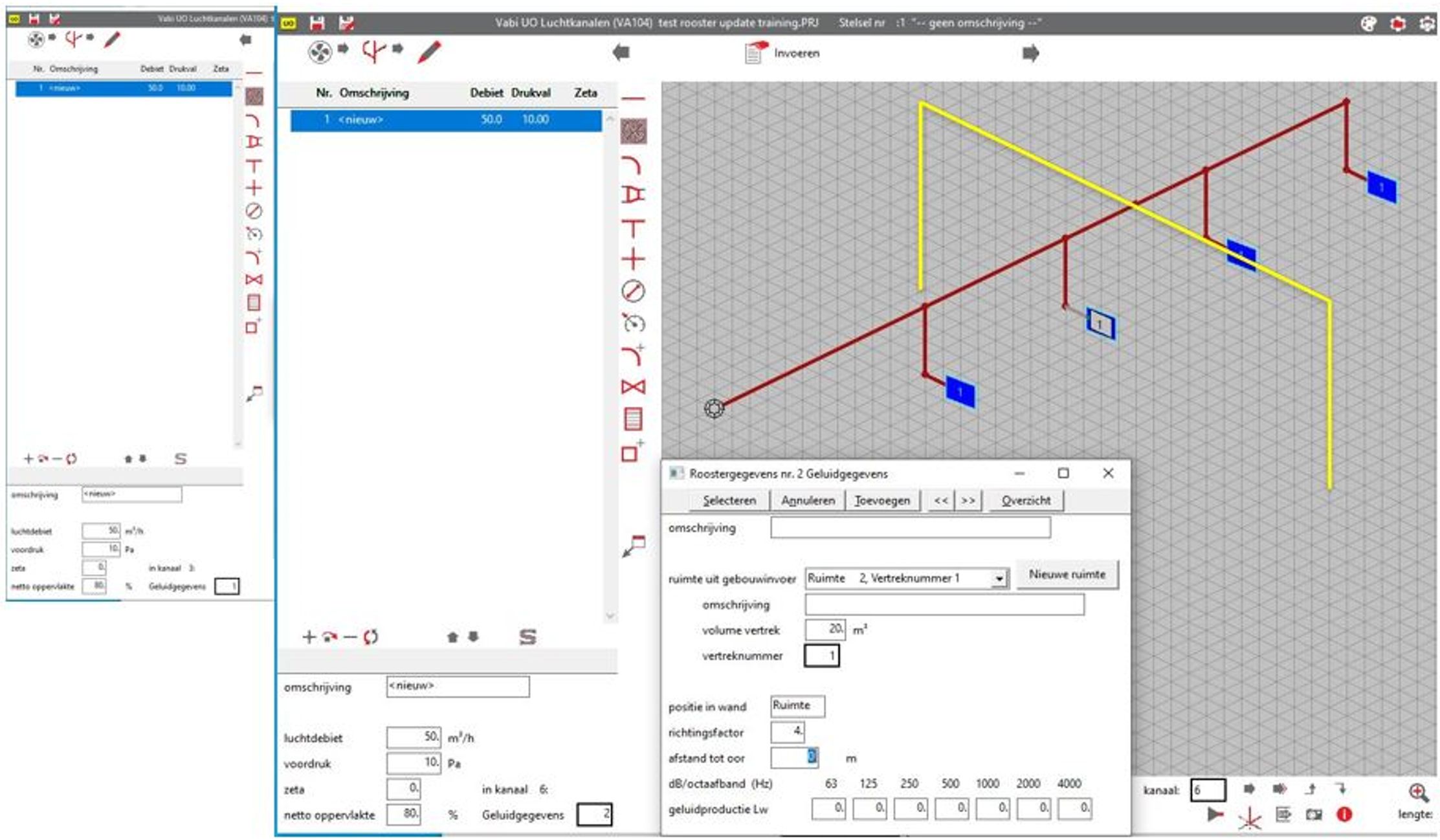Pick the grille list component icon
This screenshot has height=840, width=1440.
click(633, 419)
